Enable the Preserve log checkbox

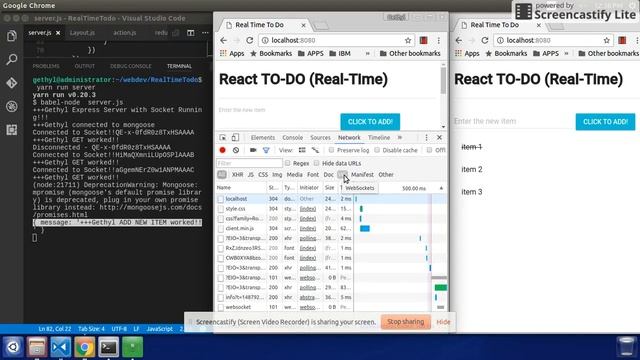coord(331,150)
